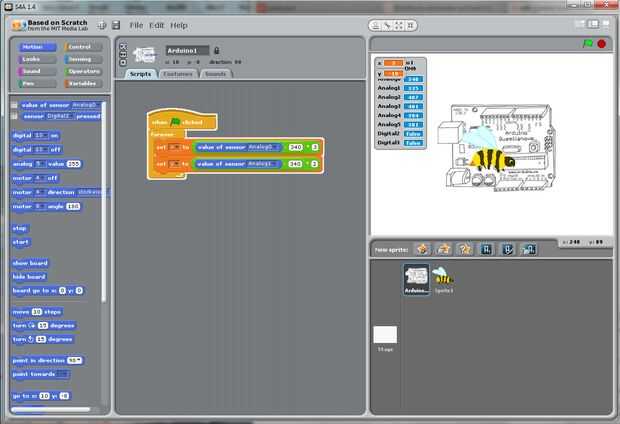This screenshot has width=620, height=424.
Task: Switch to the Scripts tab
Action: point(141,74)
